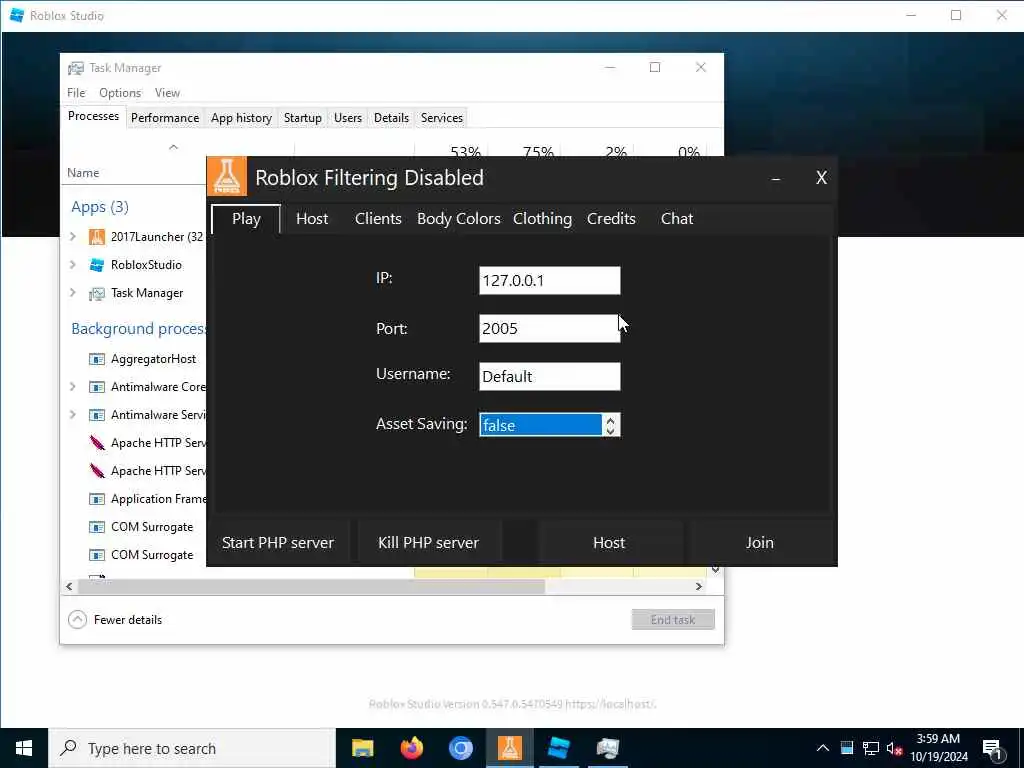Click the muted volume tray icon
The image size is (1024, 768).
pos(895,748)
